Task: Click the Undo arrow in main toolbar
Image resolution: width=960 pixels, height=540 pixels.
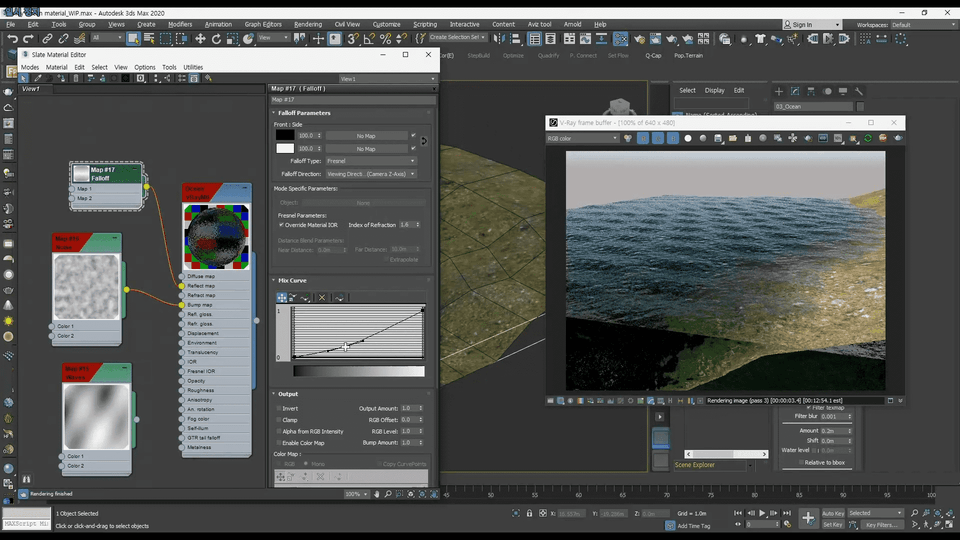Action: [12, 38]
